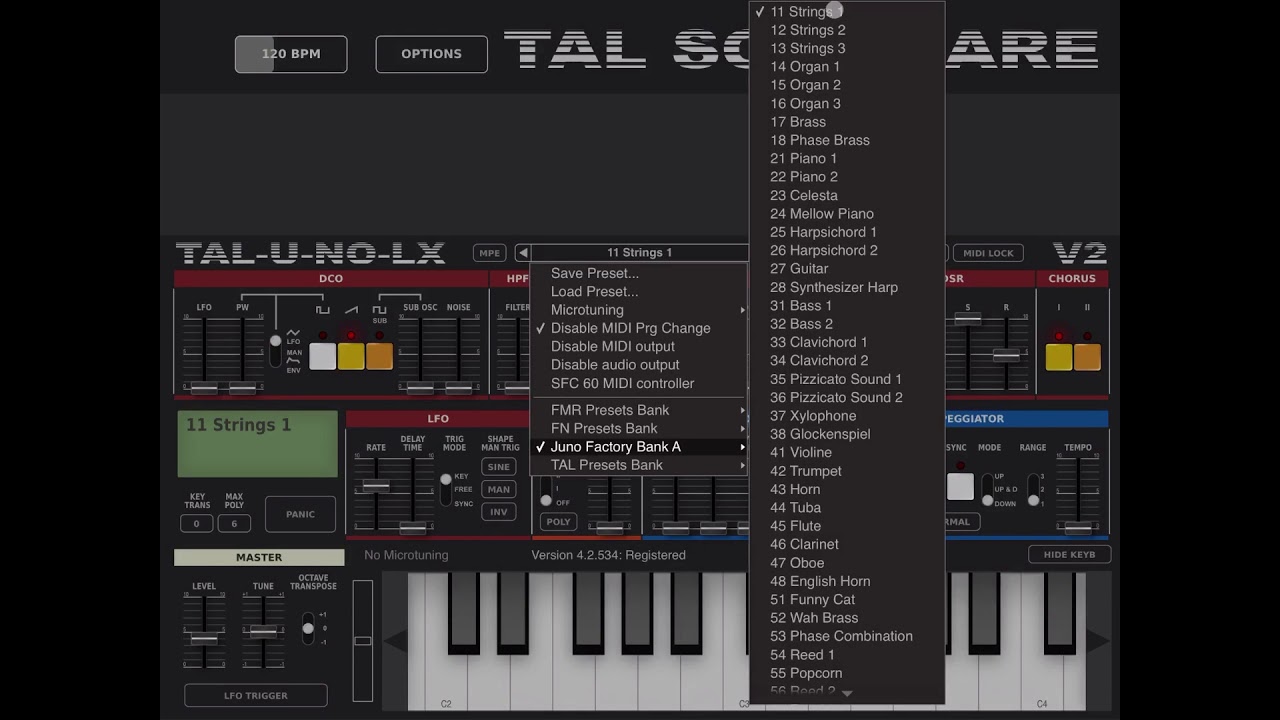1280x720 pixels.
Task: Click the MASTER LEVEL slider
Action: coord(204,638)
